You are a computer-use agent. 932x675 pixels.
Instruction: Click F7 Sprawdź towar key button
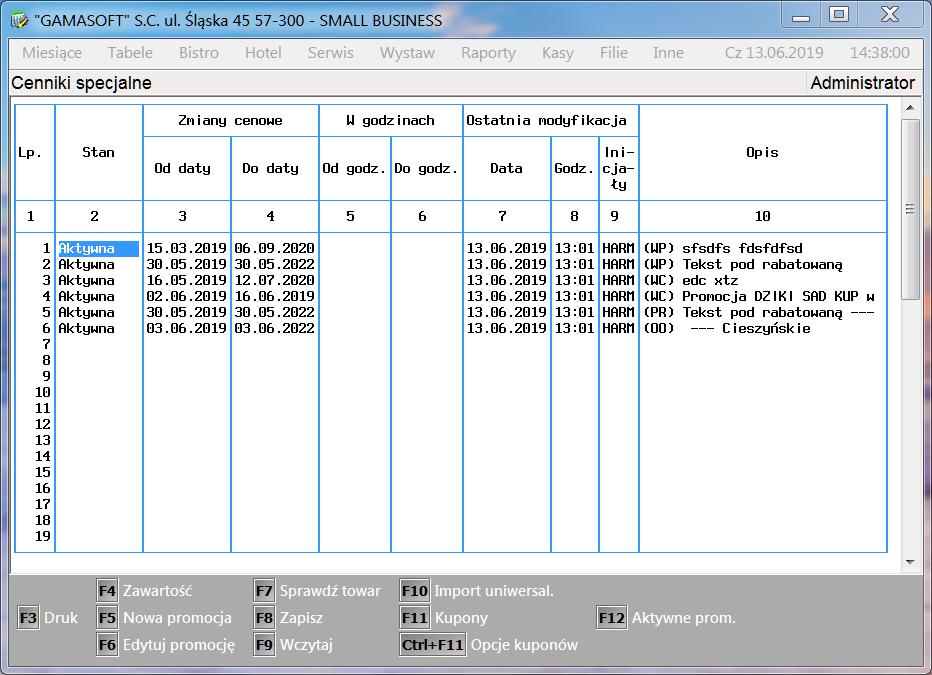[264, 591]
